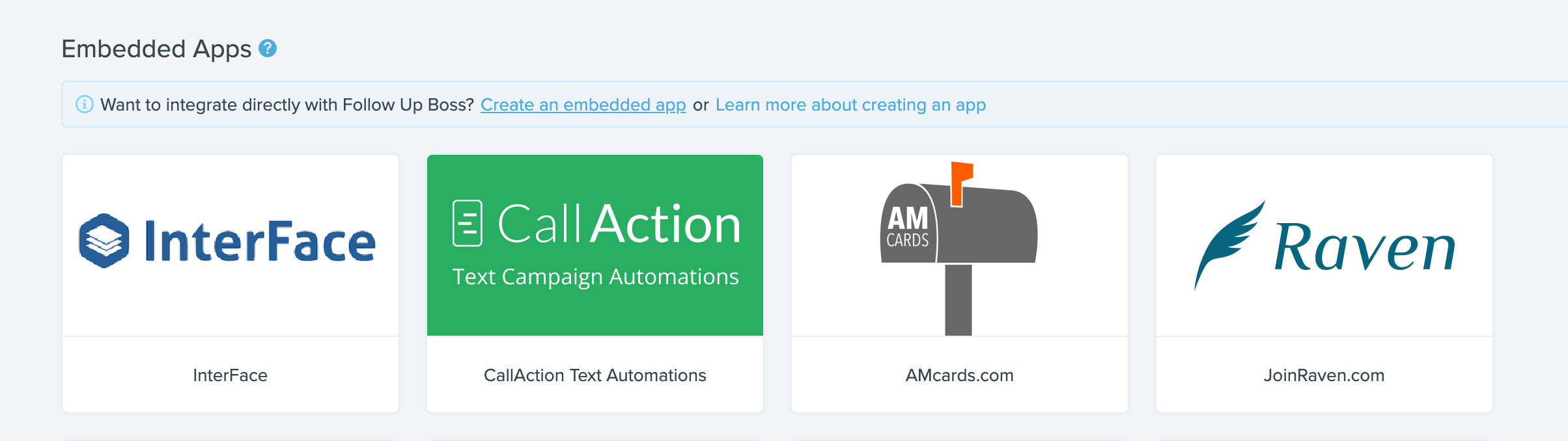Viewport: 1568px width, 441px height.
Task: Click the CallAction wordmark on green card
Action: (619, 224)
